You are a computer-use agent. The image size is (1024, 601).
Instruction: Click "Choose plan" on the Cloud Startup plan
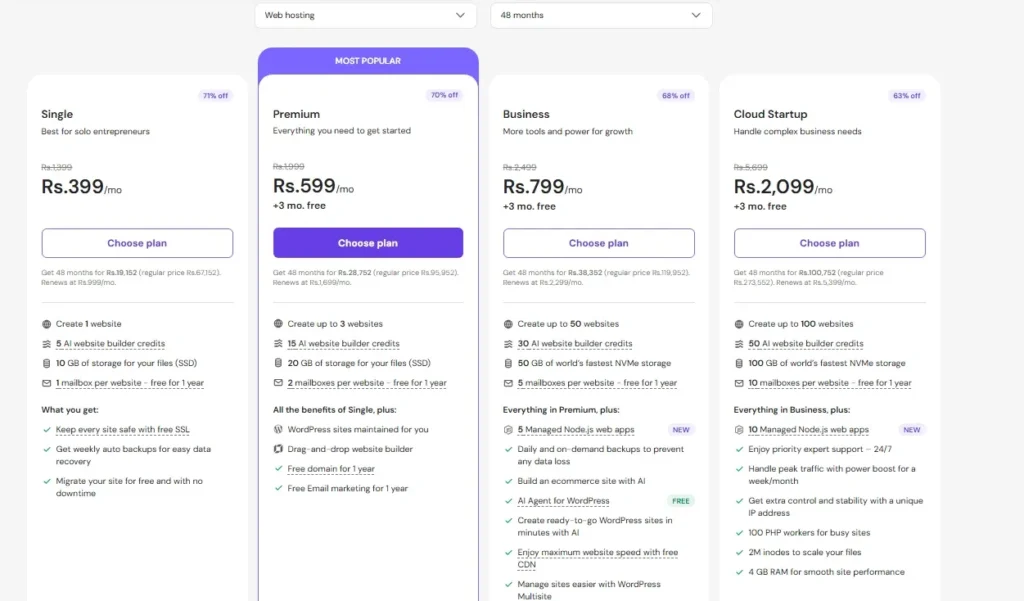coord(829,242)
